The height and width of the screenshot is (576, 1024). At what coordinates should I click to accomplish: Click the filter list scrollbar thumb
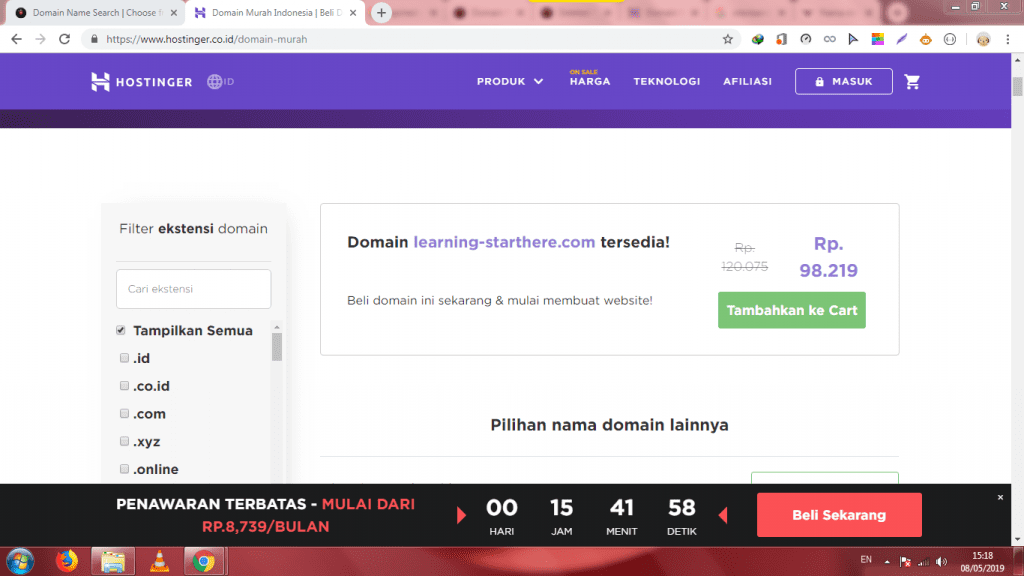[277, 347]
